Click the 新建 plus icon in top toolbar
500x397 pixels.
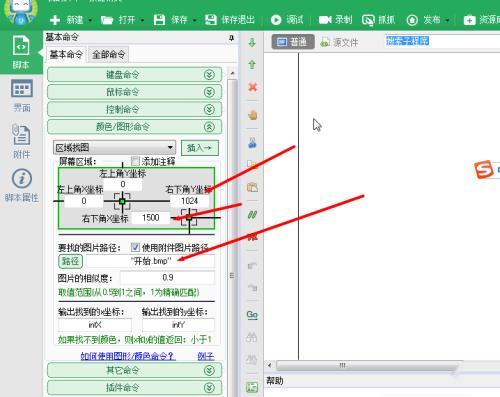click(x=55, y=20)
